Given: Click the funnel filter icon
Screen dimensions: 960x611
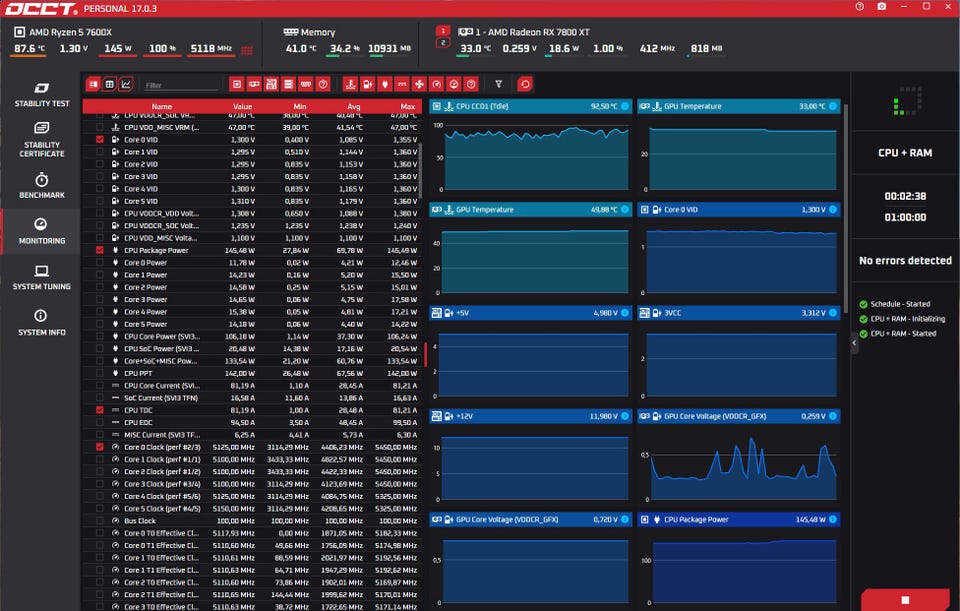Looking at the screenshot, I should point(498,84).
